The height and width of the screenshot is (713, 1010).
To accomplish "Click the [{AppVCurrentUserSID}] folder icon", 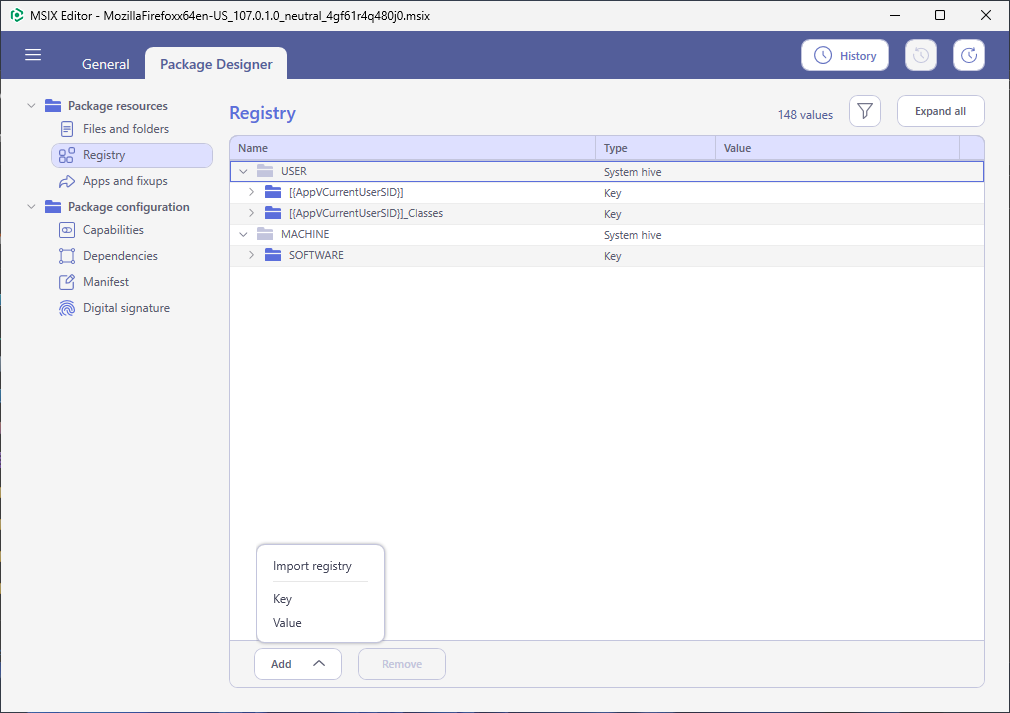I will [x=273, y=192].
